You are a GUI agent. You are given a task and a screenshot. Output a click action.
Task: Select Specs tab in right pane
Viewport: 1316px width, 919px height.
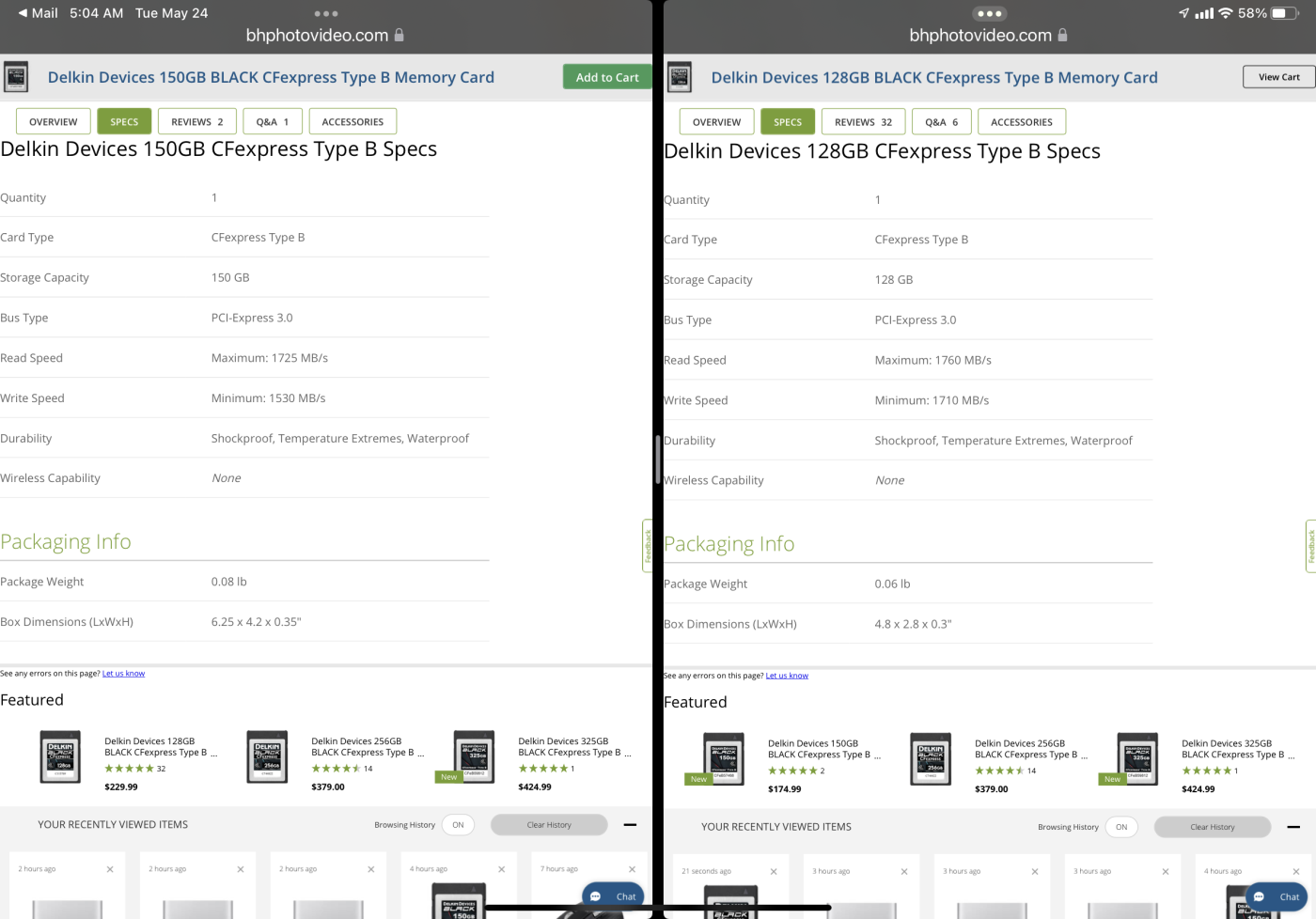(x=788, y=121)
